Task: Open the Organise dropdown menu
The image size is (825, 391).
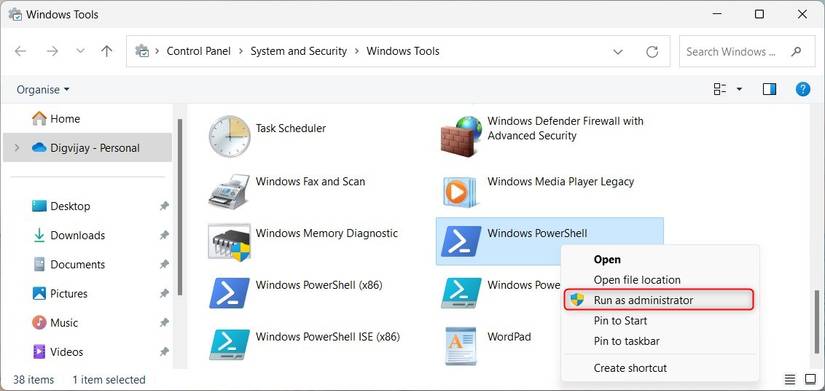Action: click(43, 89)
